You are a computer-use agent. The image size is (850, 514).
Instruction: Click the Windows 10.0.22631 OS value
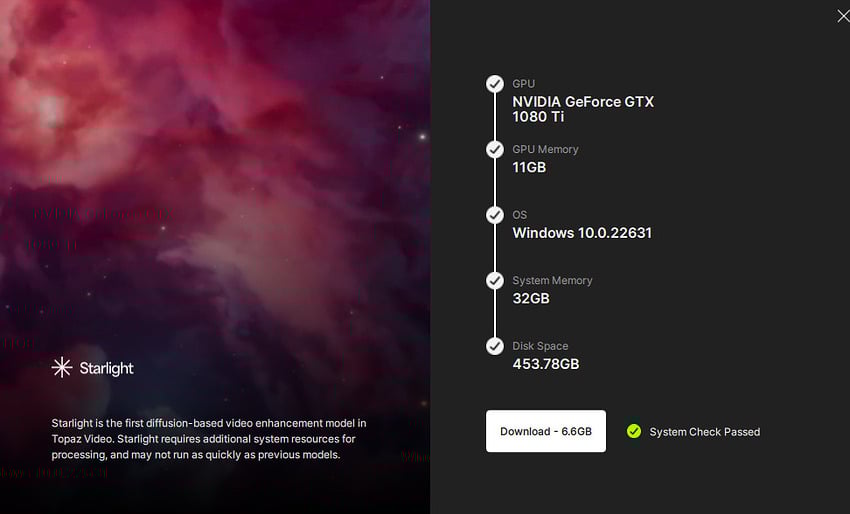582,233
